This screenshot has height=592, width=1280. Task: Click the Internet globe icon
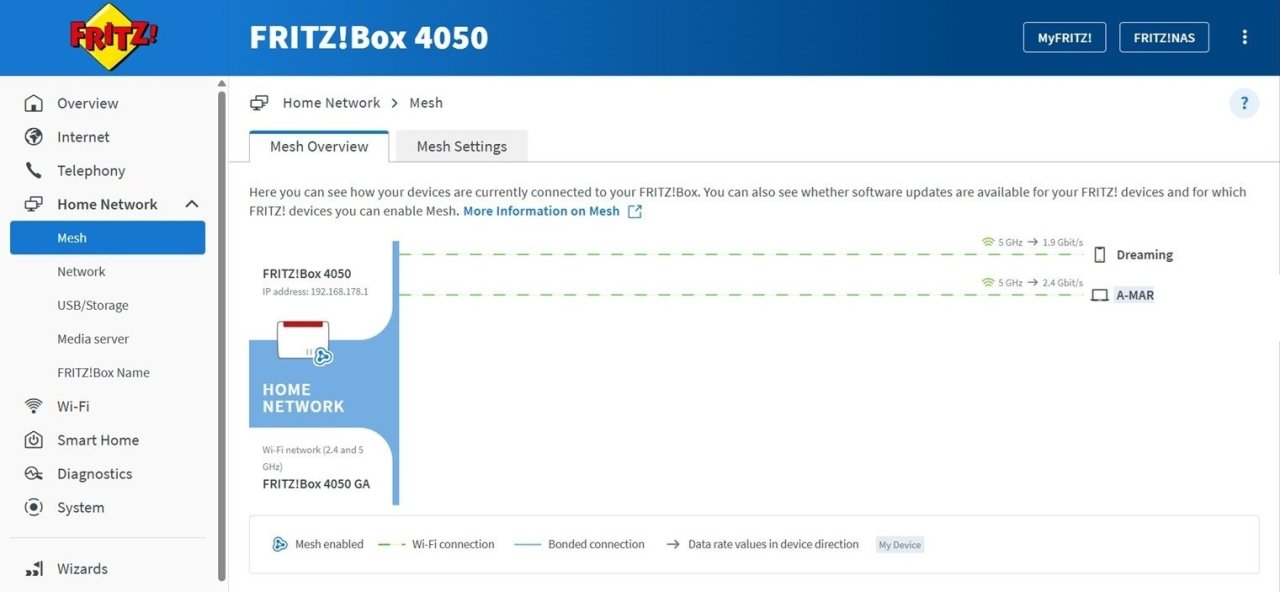tap(34, 137)
